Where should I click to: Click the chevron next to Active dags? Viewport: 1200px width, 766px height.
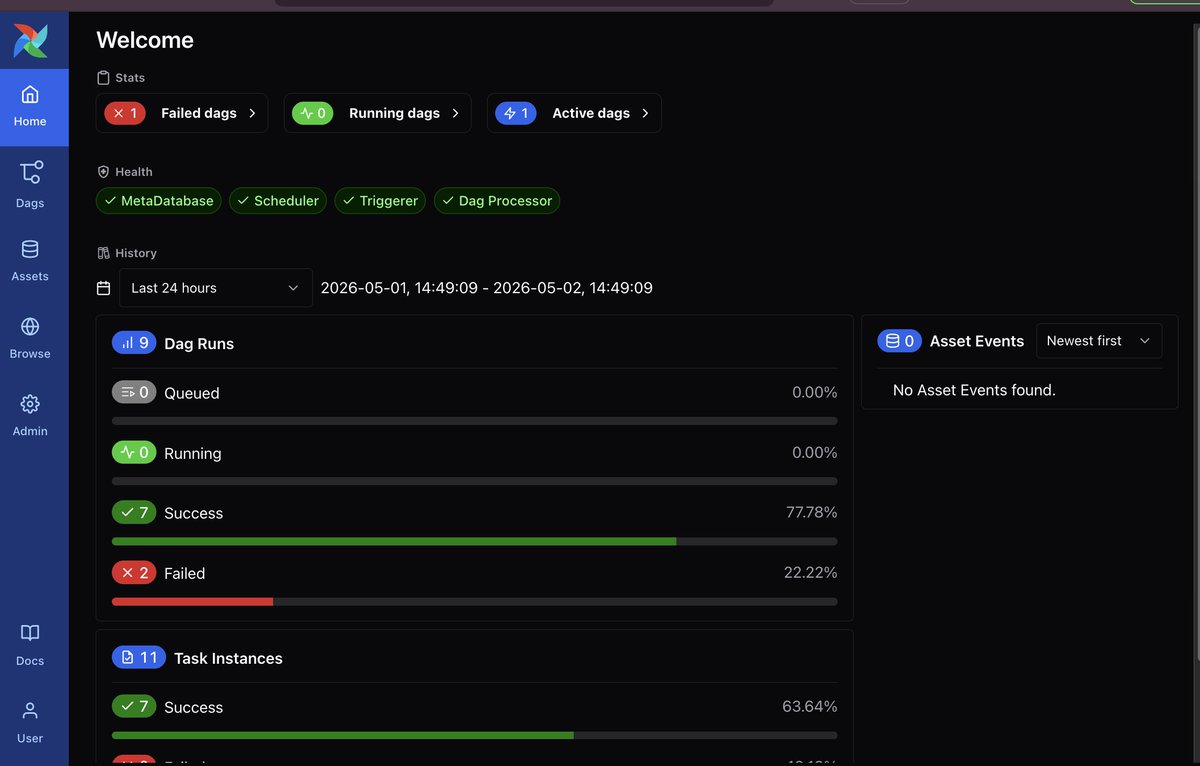(645, 113)
